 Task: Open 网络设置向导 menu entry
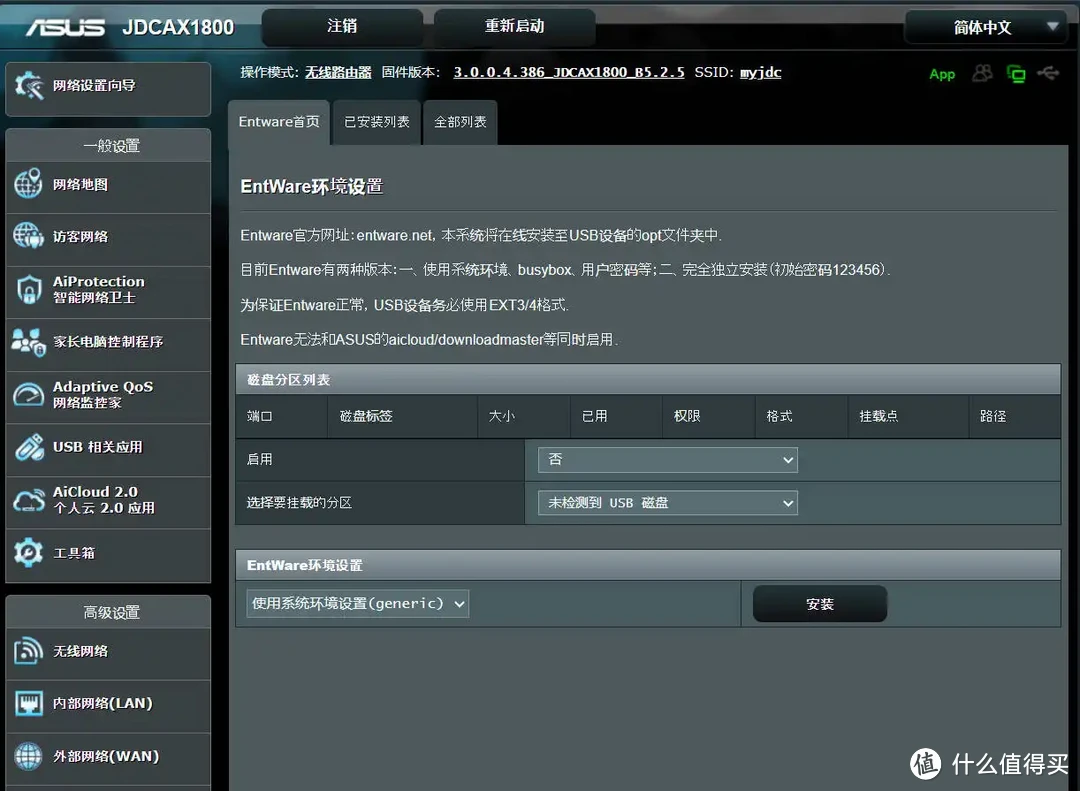(108, 89)
